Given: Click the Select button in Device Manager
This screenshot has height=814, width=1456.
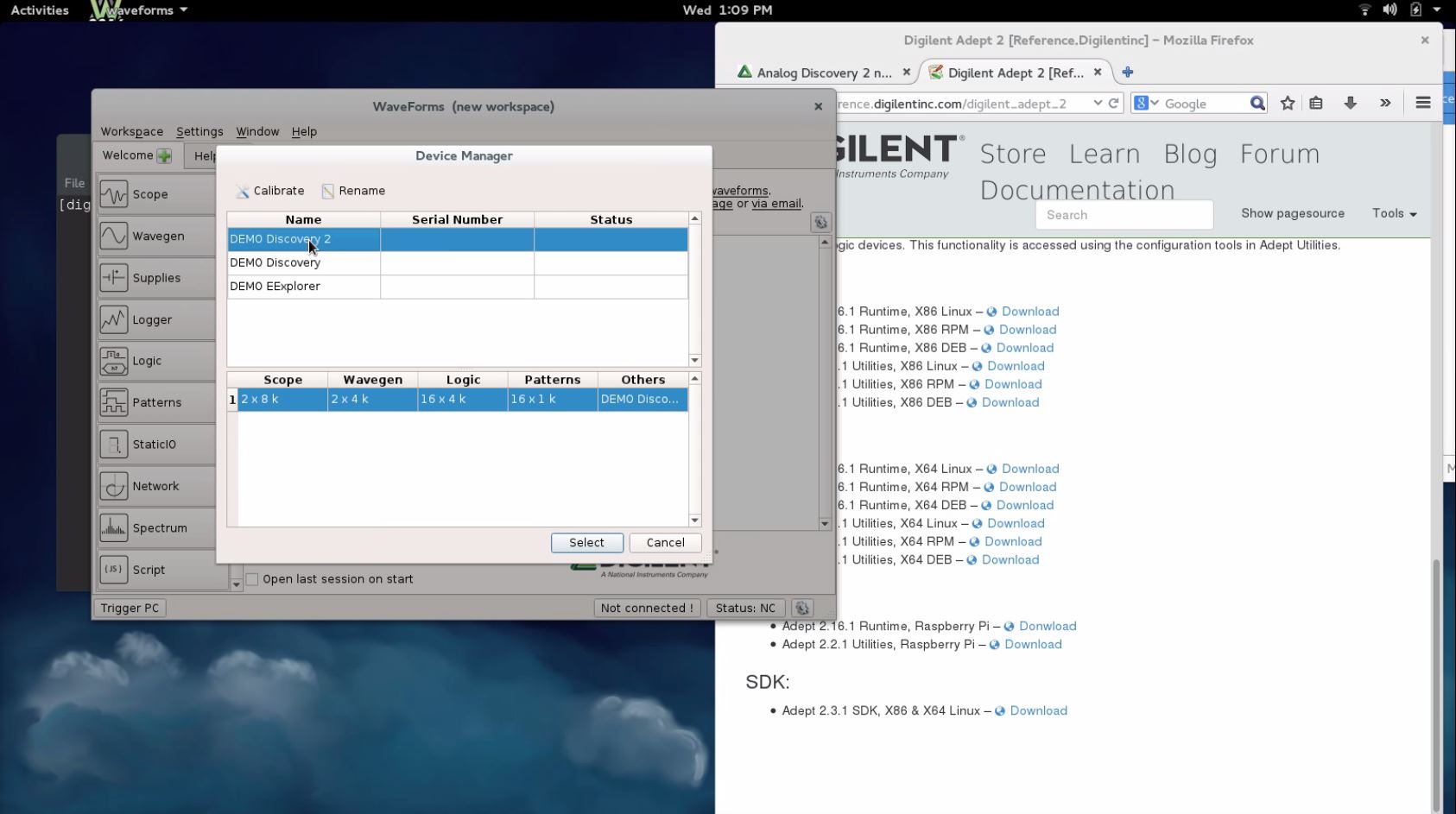Looking at the screenshot, I should pos(587,542).
